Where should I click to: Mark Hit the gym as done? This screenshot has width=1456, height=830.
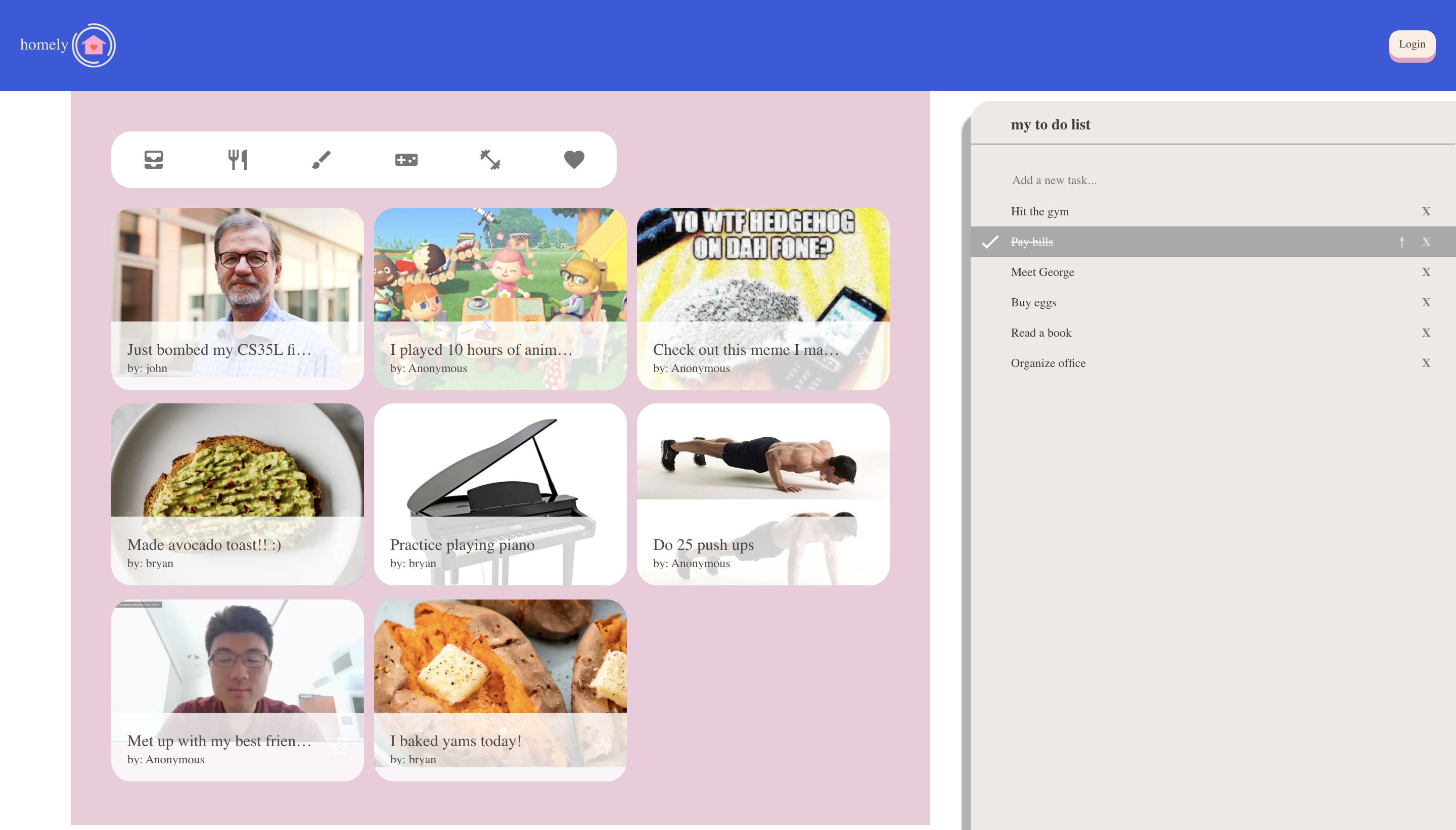click(1039, 211)
